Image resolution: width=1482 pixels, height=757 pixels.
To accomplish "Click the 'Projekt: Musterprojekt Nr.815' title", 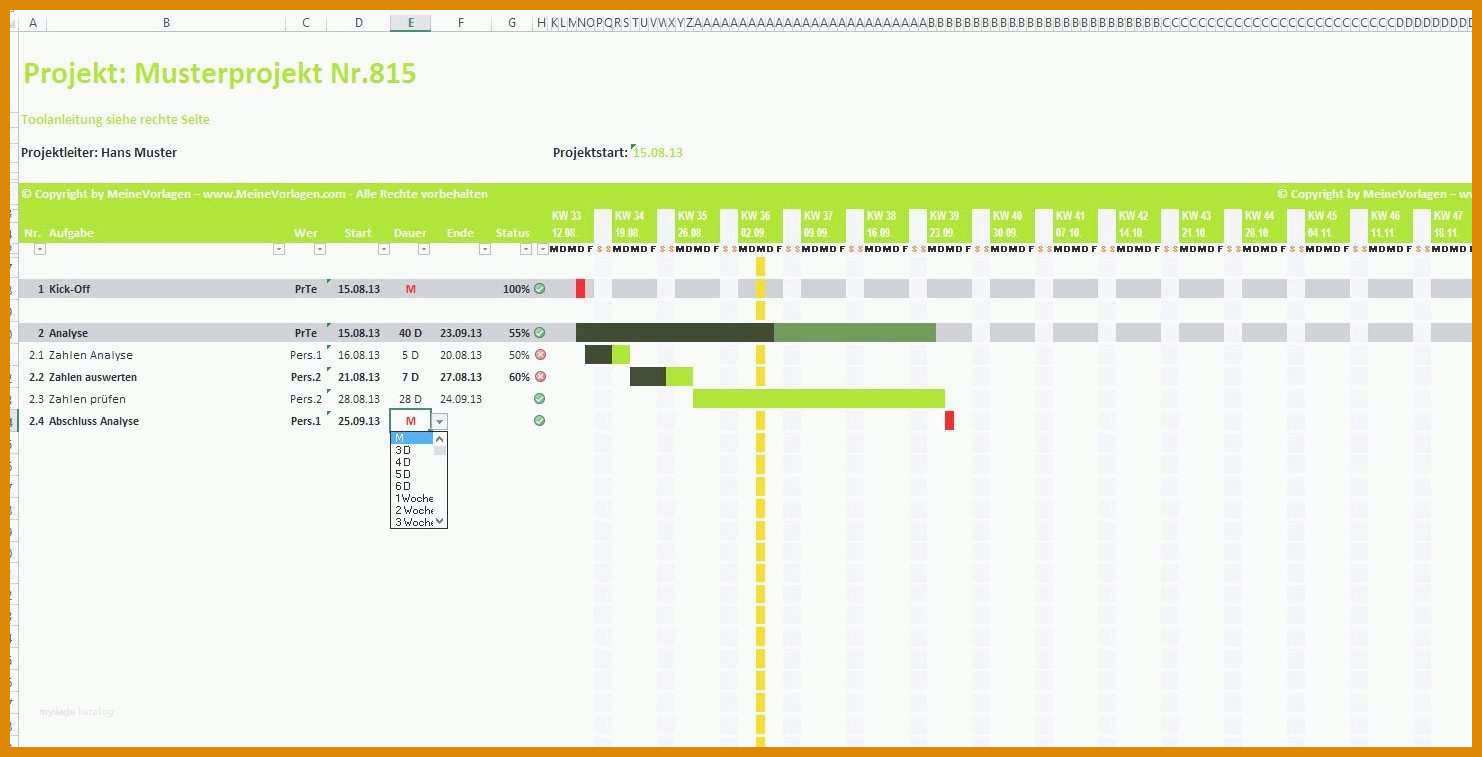I will [x=220, y=73].
